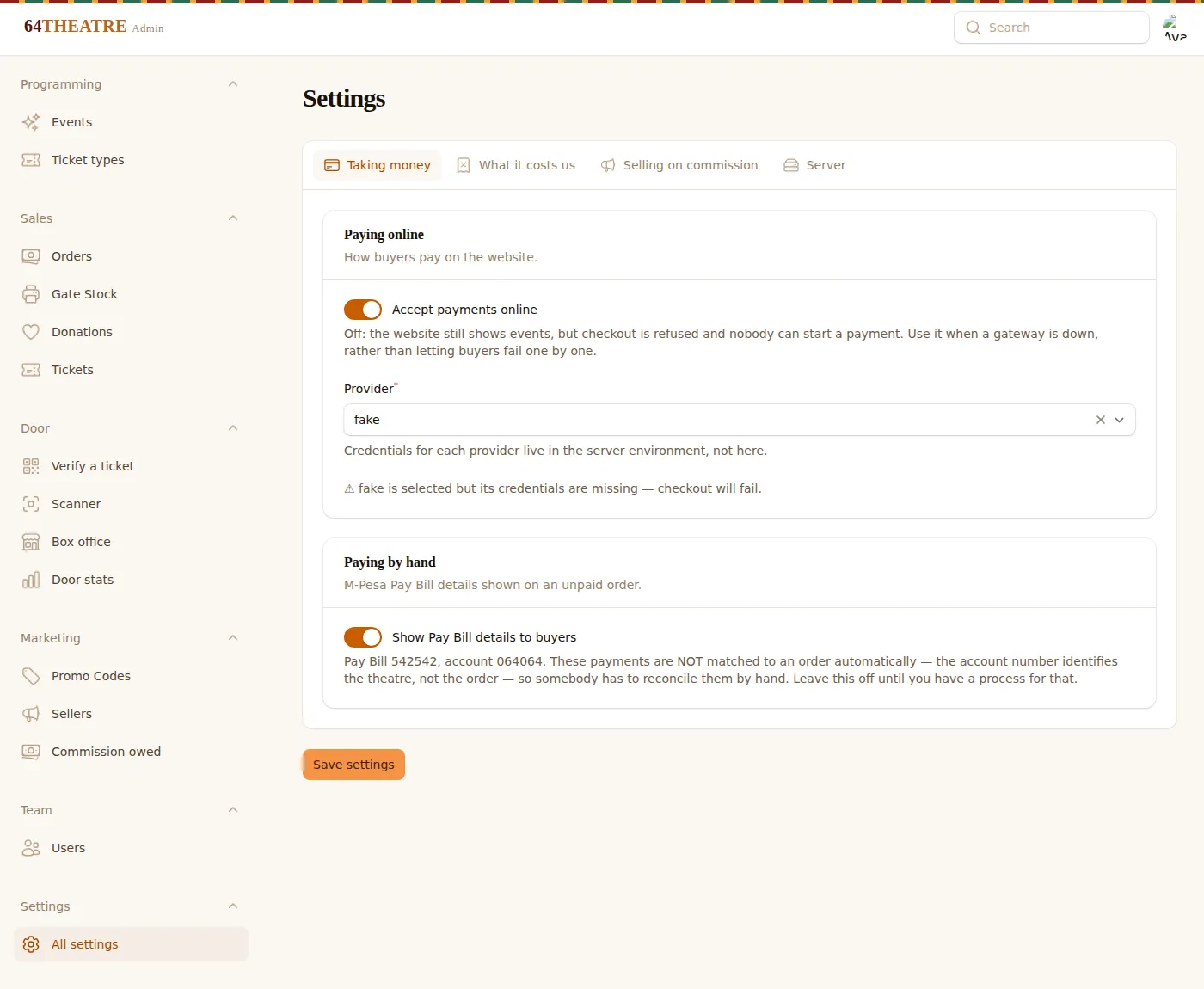Open the Provider dropdown arrow
The width and height of the screenshot is (1204, 989).
point(1120,420)
